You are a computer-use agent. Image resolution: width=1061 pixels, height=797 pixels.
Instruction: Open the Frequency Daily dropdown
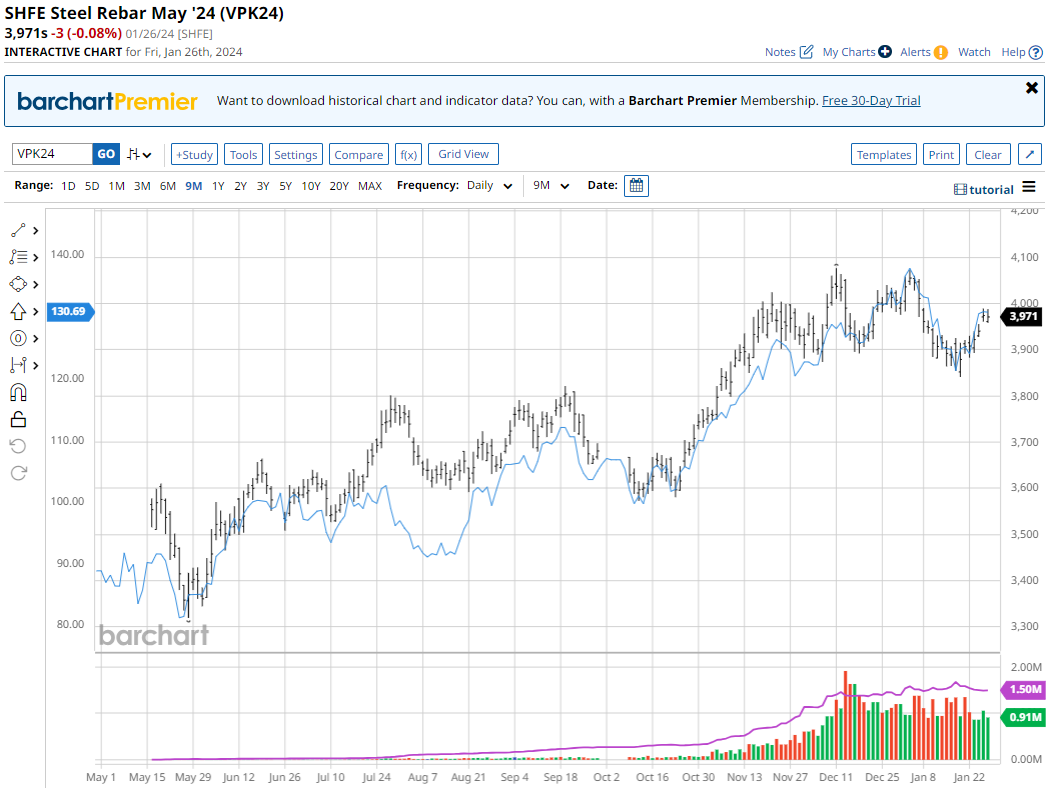pyautogui.click(x=489, y=186)
